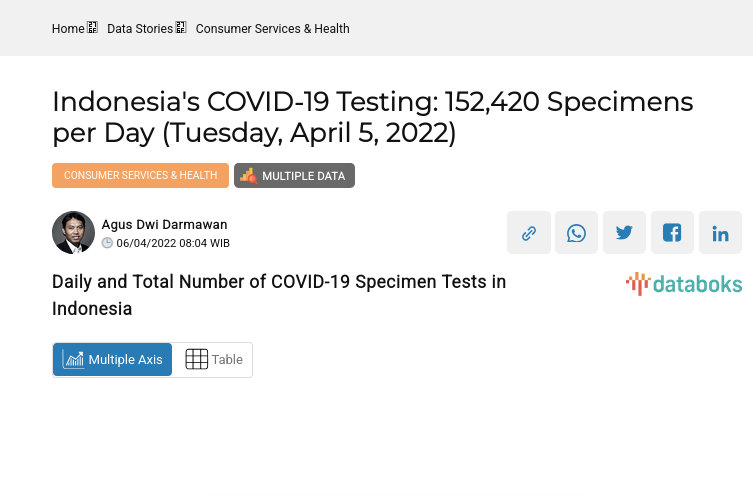Share the article via WhatsApp
This screenshot has width=753, height=498.
pos(577,233)
